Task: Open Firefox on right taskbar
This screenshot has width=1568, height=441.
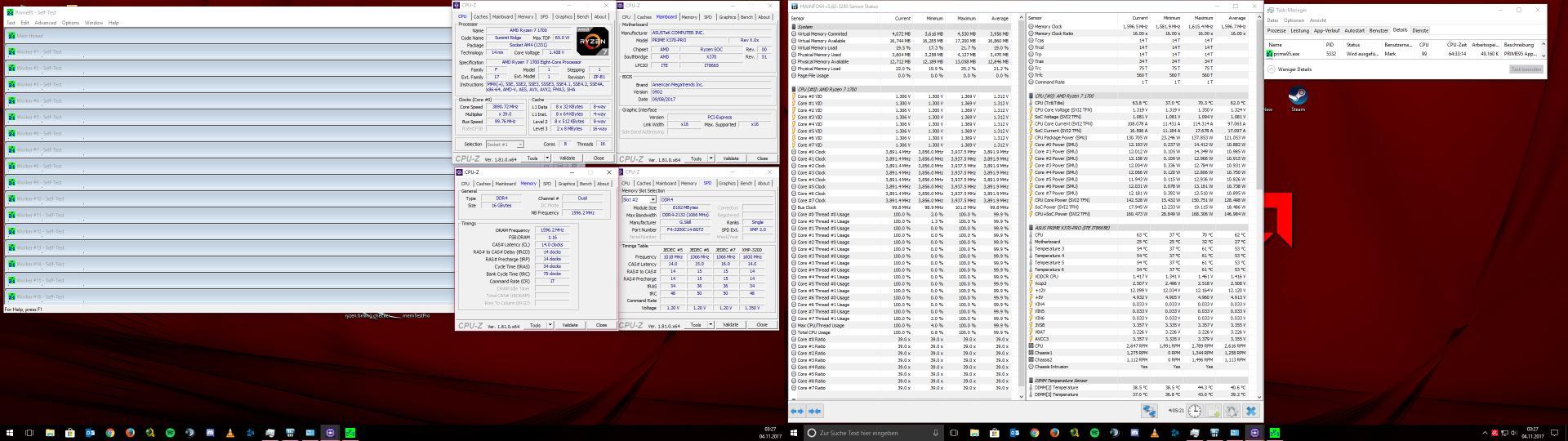Action: pyautogui.click(x=1054, y=433)
